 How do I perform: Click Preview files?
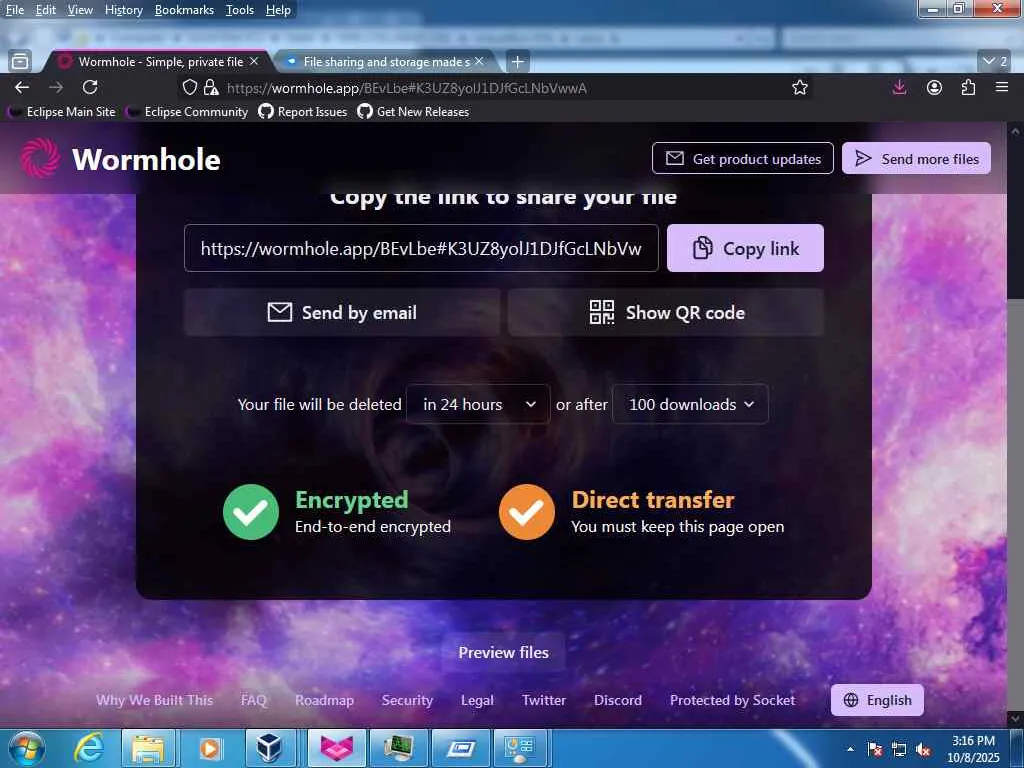(504, 652)
